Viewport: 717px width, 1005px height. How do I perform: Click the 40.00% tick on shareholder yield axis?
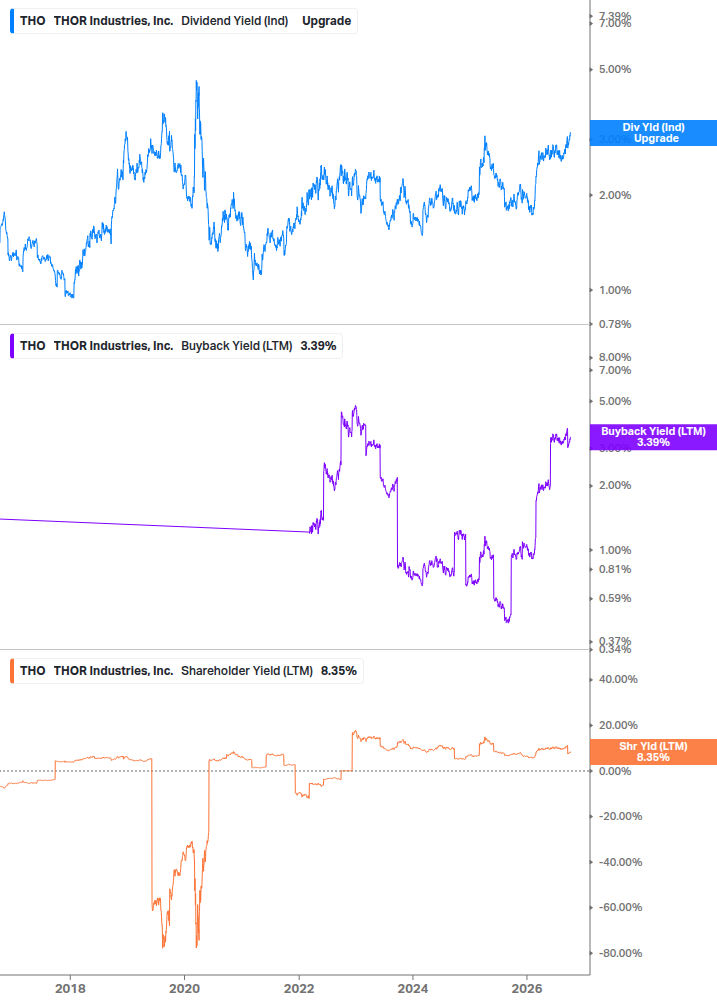(618, 679)
